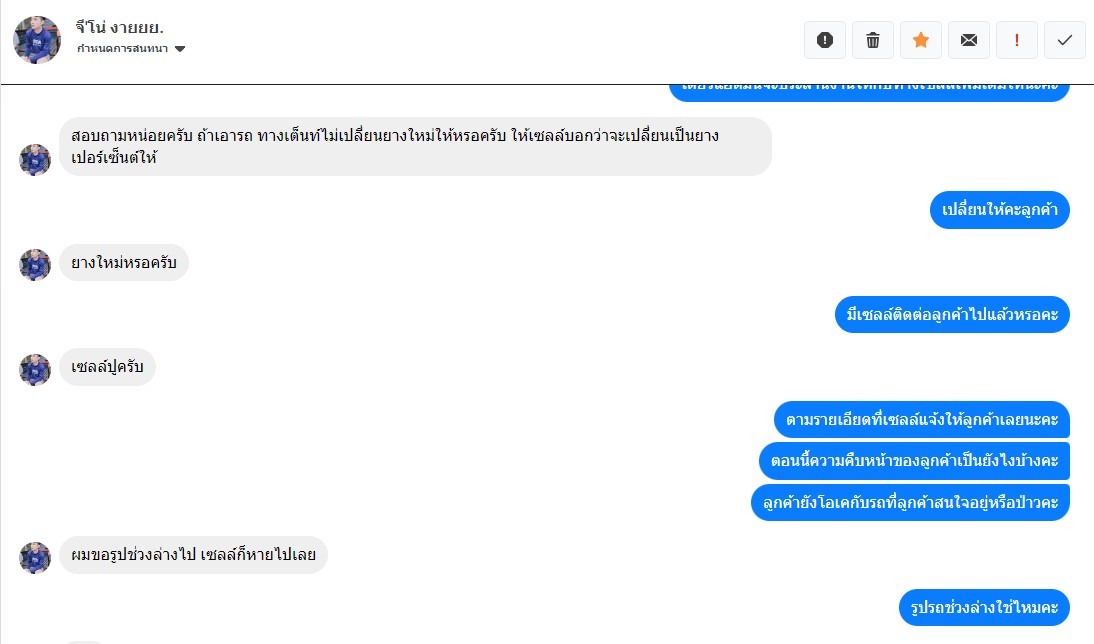Flag conversation with red exclamation mark
Screen dimensions: 1094x644
(1017, 40)
